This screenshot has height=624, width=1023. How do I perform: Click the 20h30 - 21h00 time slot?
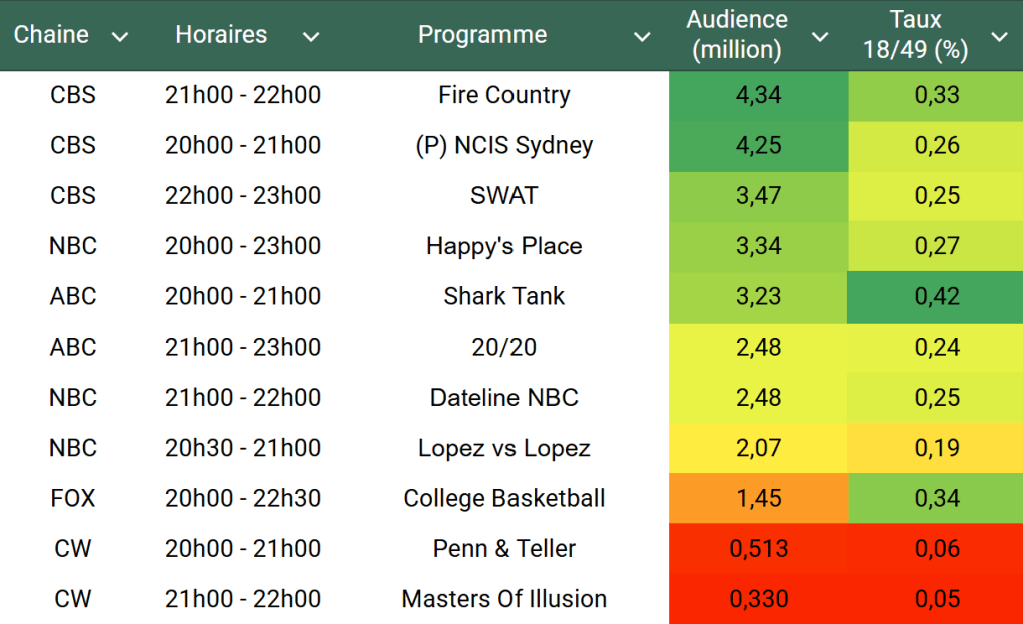[243, 448]
